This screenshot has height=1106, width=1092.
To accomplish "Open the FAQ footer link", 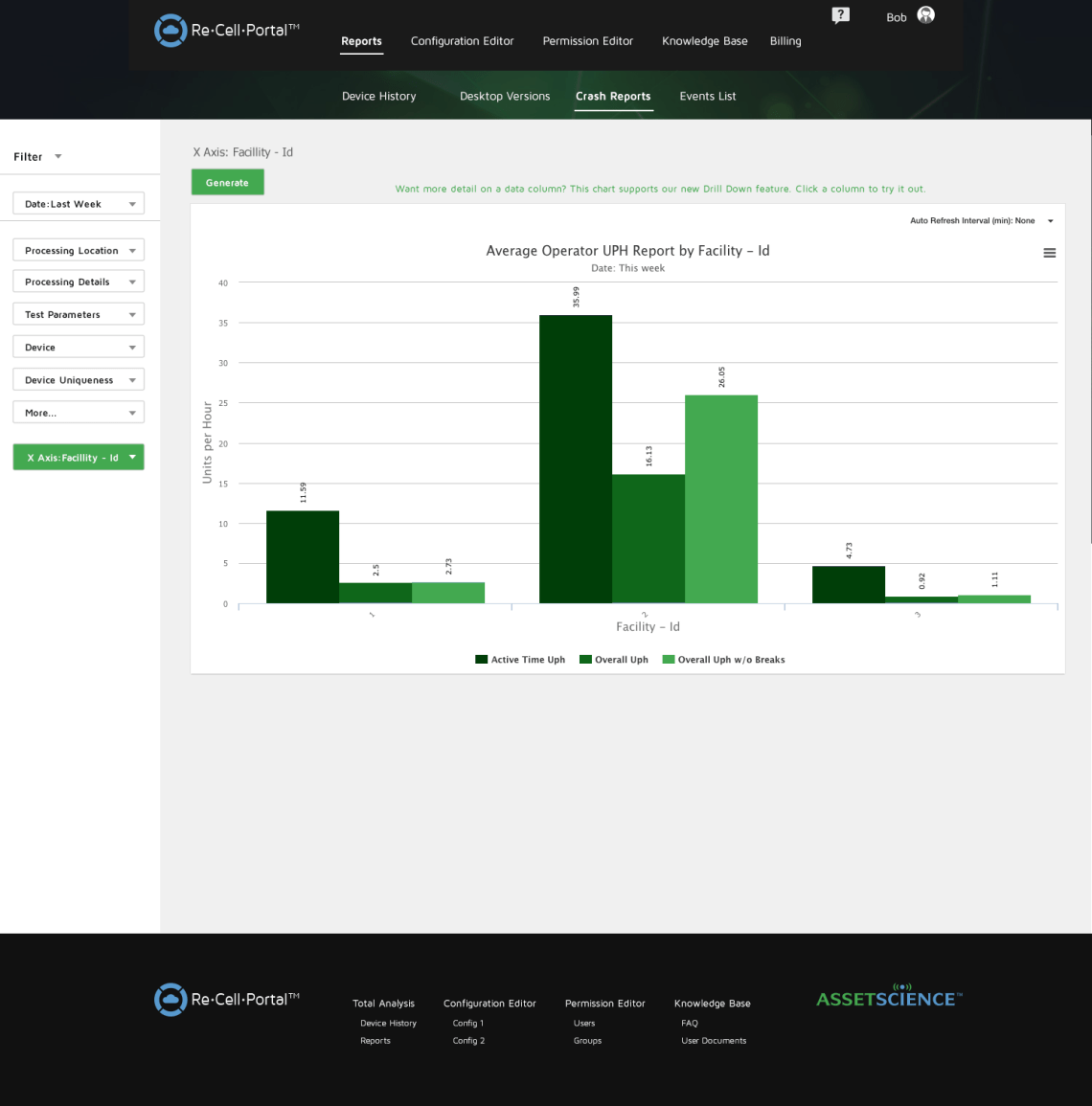I will click(690, 1024).
